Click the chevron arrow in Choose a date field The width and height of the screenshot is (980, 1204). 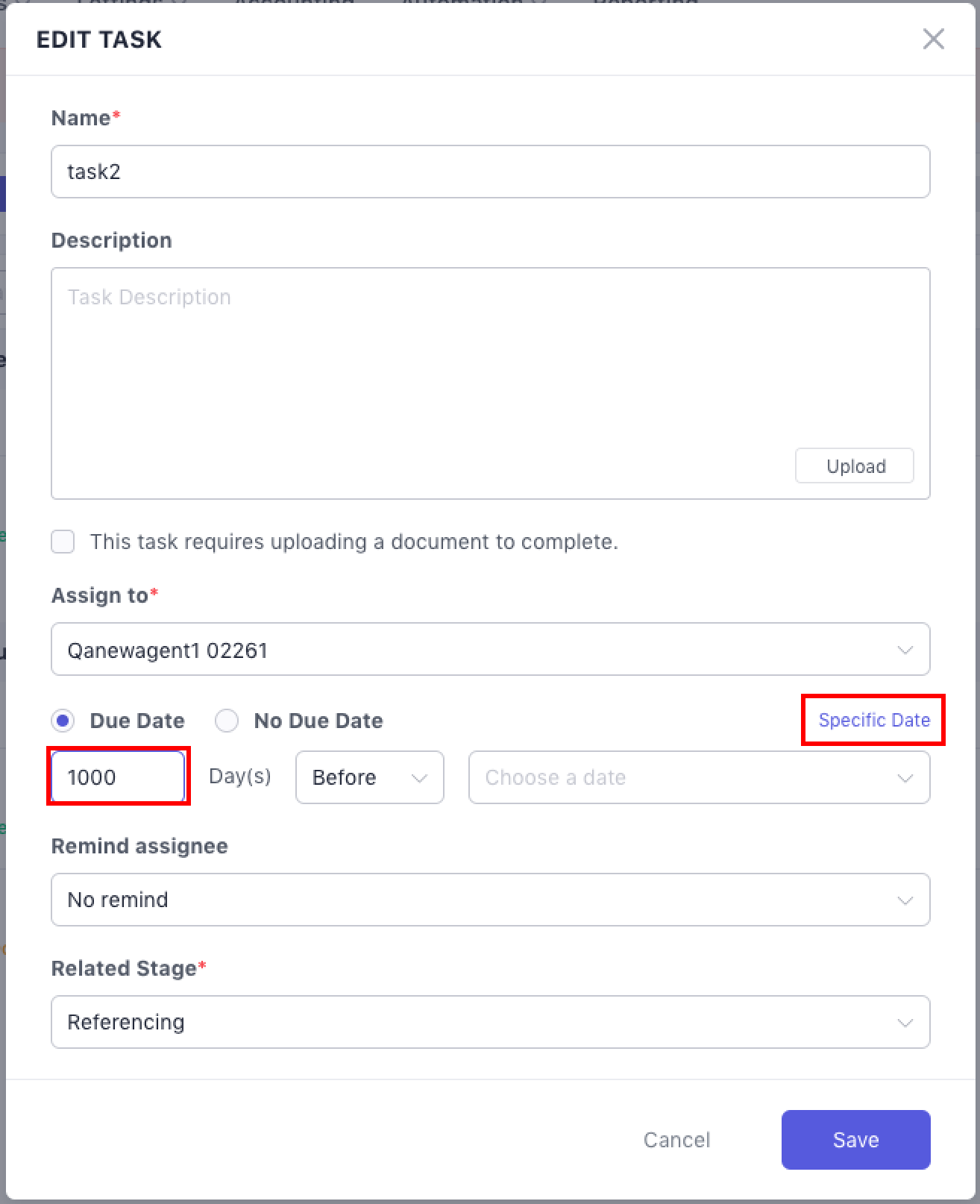[x=905, y=778]
